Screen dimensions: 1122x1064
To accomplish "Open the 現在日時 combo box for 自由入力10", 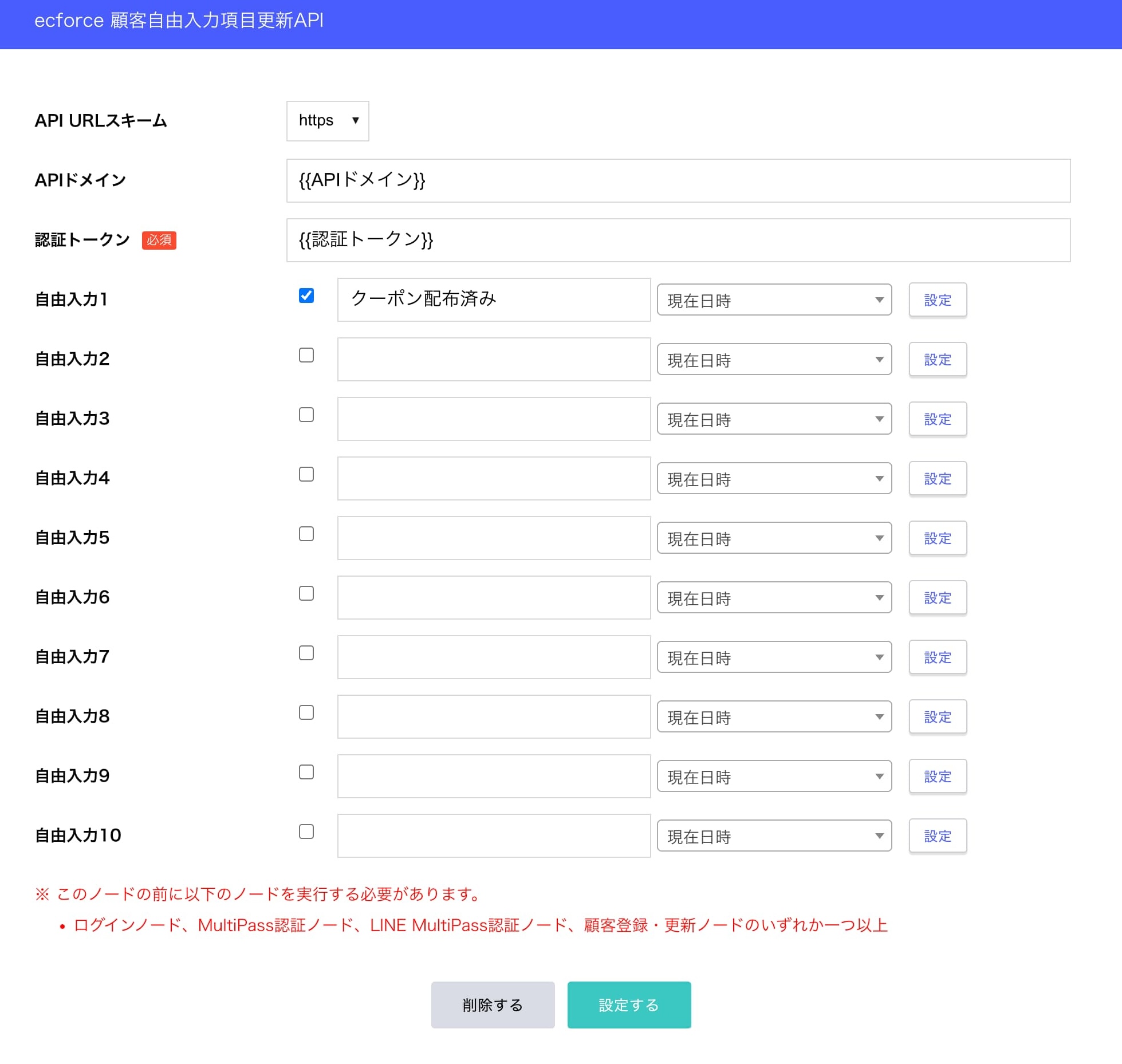I will click(774, 836).
